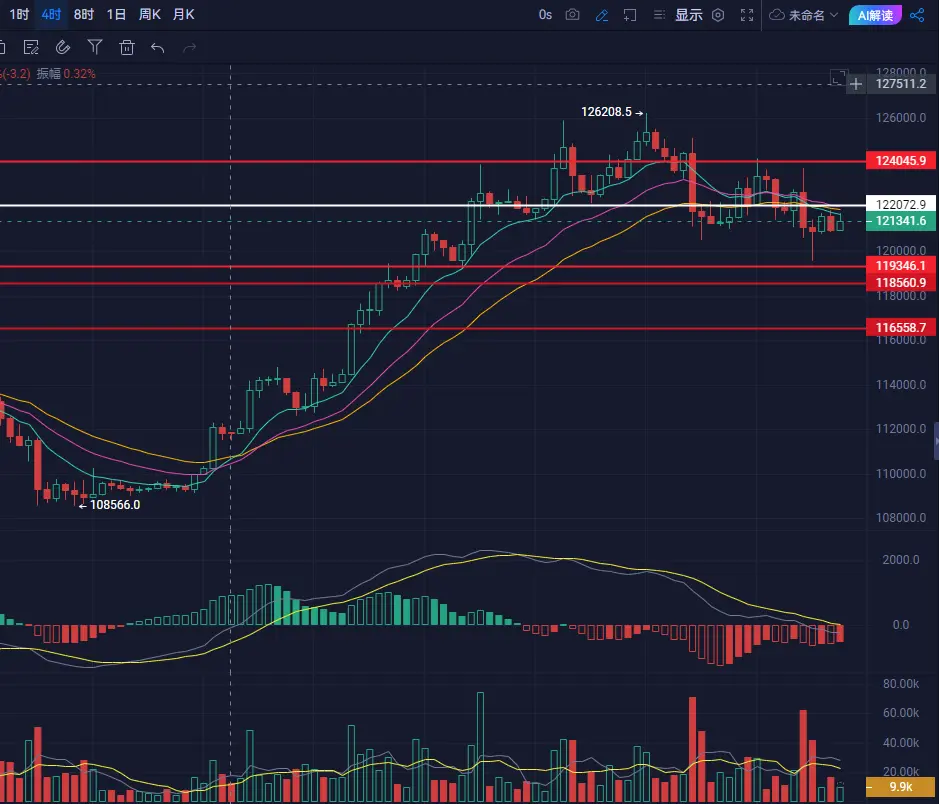Image resolution: width=939 pixels, height=804 pixels.
Task: Select the 116558.7 red price label
Action: coord(901,327)
